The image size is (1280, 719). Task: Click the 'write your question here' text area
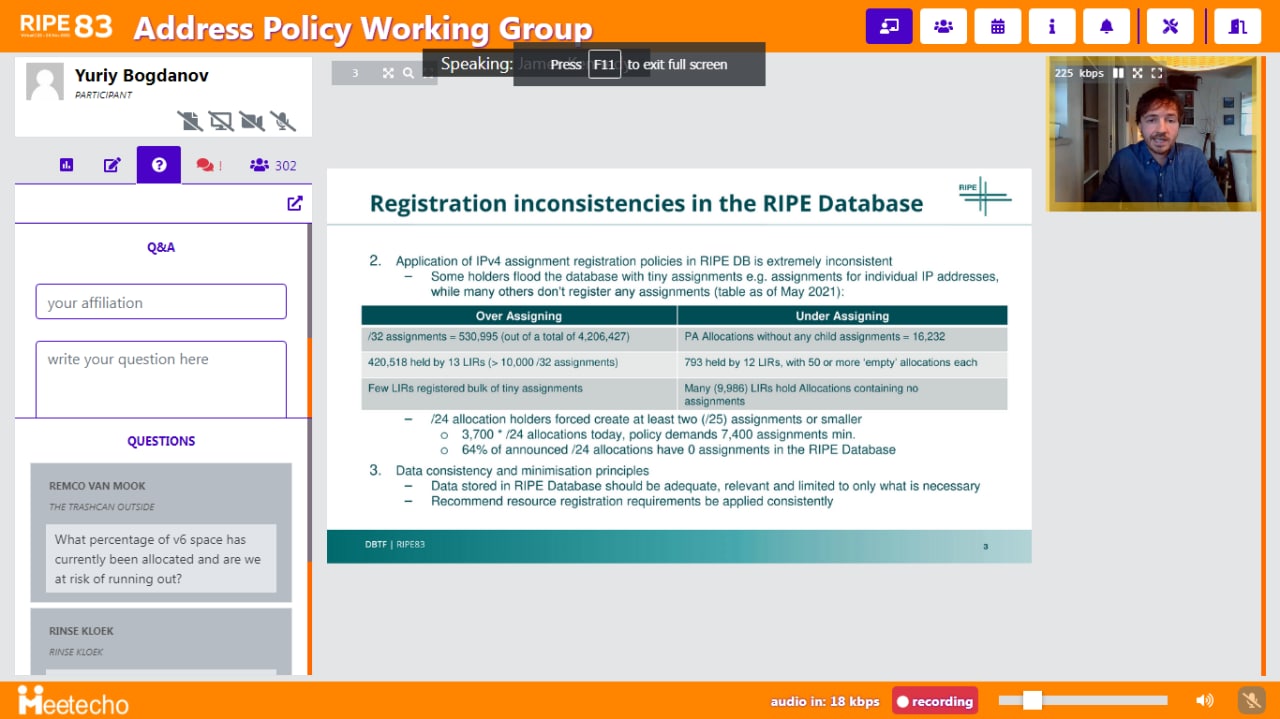(x=161, y=379)
